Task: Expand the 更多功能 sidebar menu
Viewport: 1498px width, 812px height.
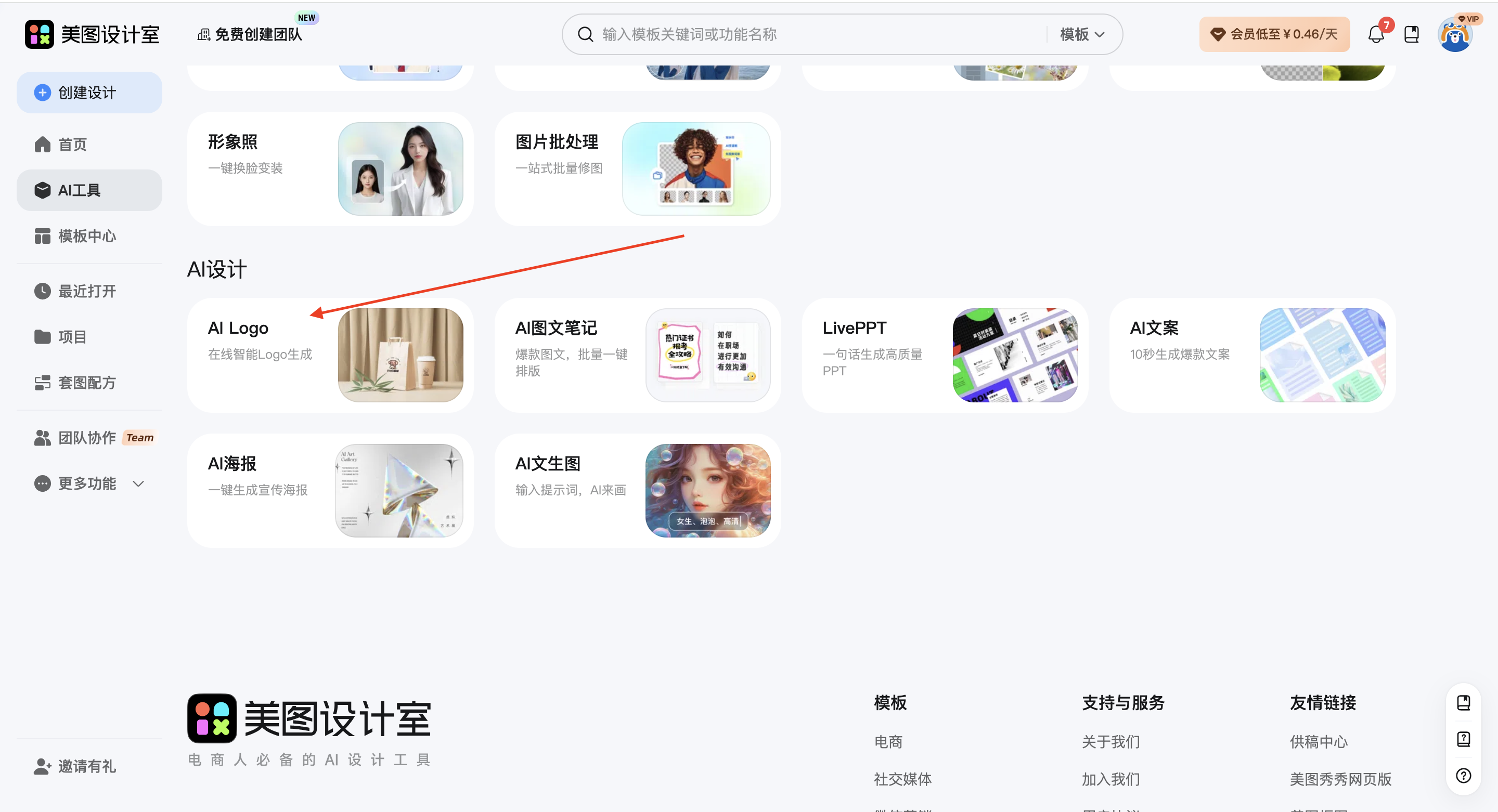Action: (x=87, y=483)
